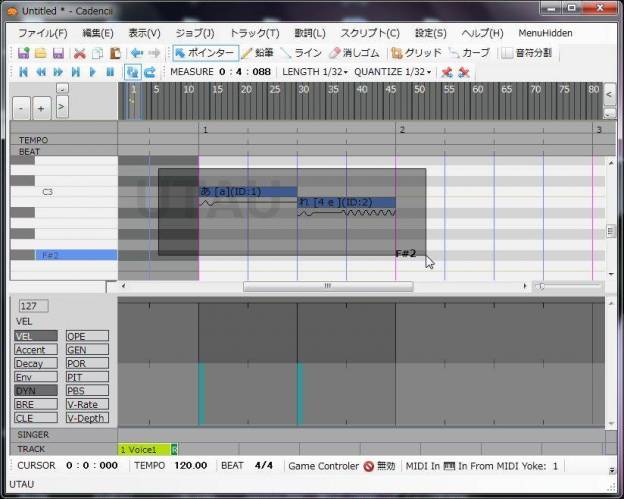Jump to the end with the skip-to-end button

pyautogui.click(x=76, y=72)
